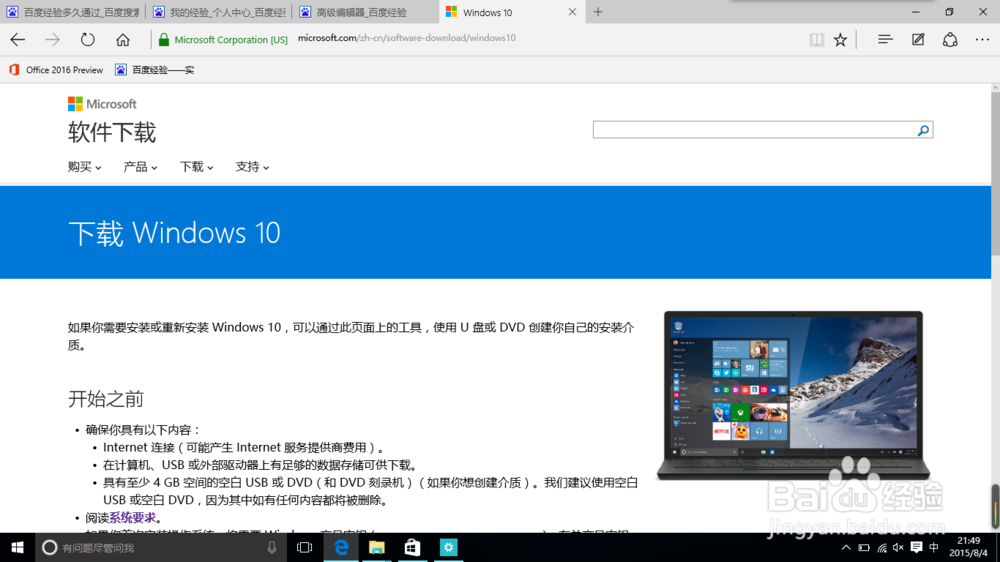Viewport: 1000px width, 562px height.
Task: Open the Store taskbar icon
Action: click(413, 547)
